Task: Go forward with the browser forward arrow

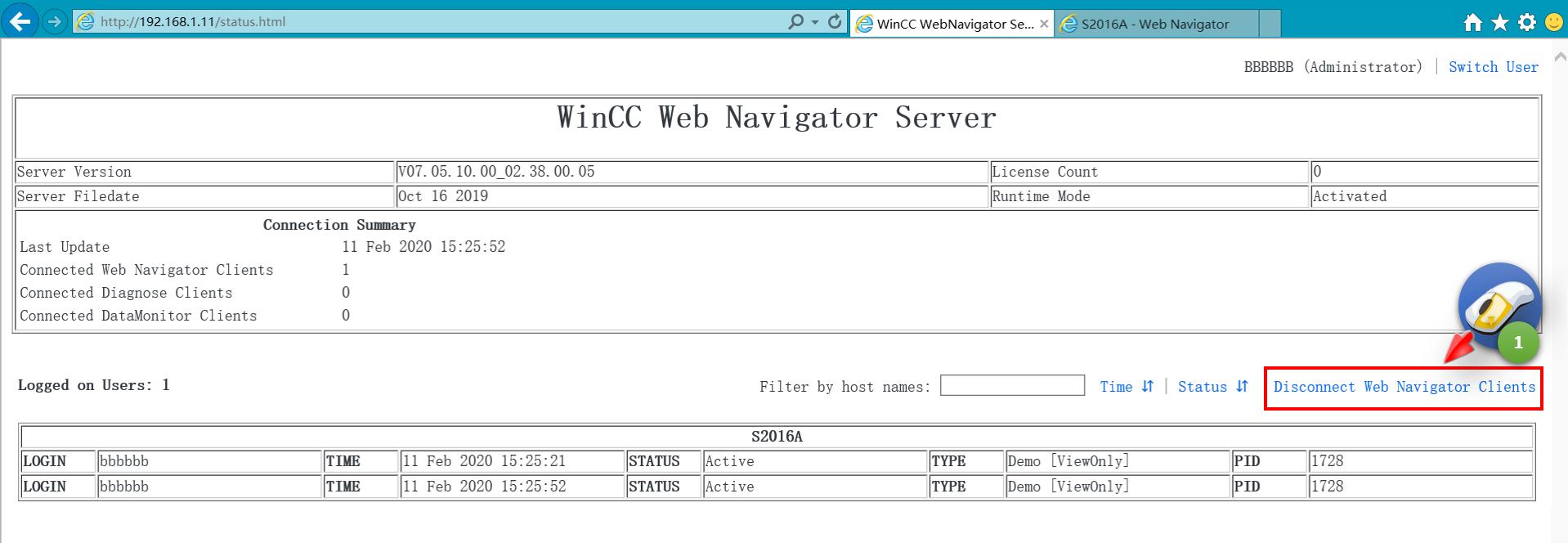Action: [x=55, y=21]
